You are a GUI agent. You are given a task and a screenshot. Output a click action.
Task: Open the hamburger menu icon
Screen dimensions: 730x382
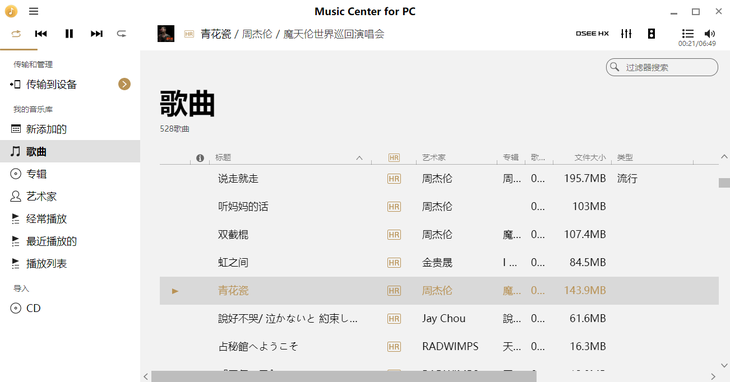pyautogui.click(x=34, y=11)
